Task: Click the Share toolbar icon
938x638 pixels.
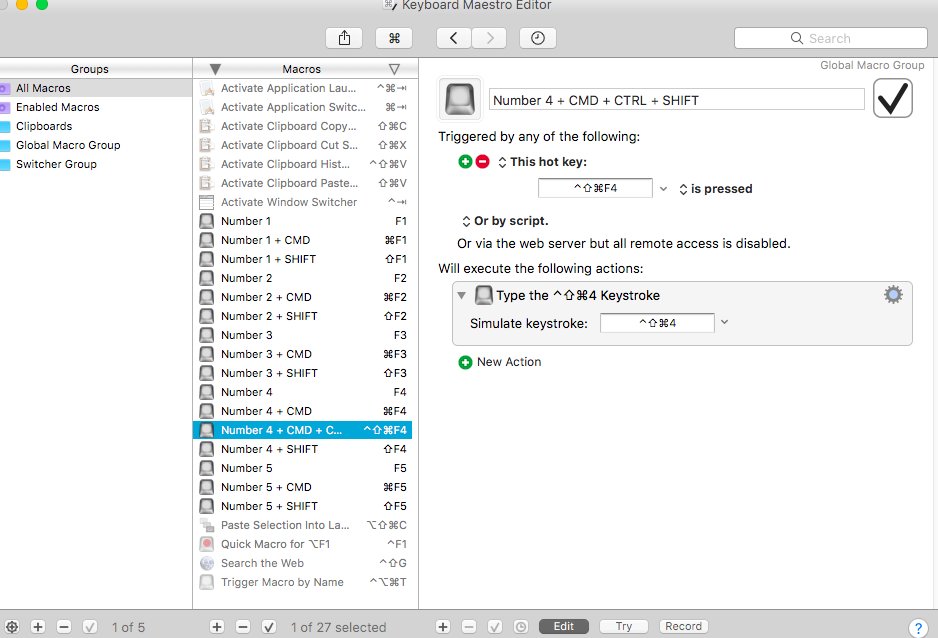Action: tap(344, 38)
